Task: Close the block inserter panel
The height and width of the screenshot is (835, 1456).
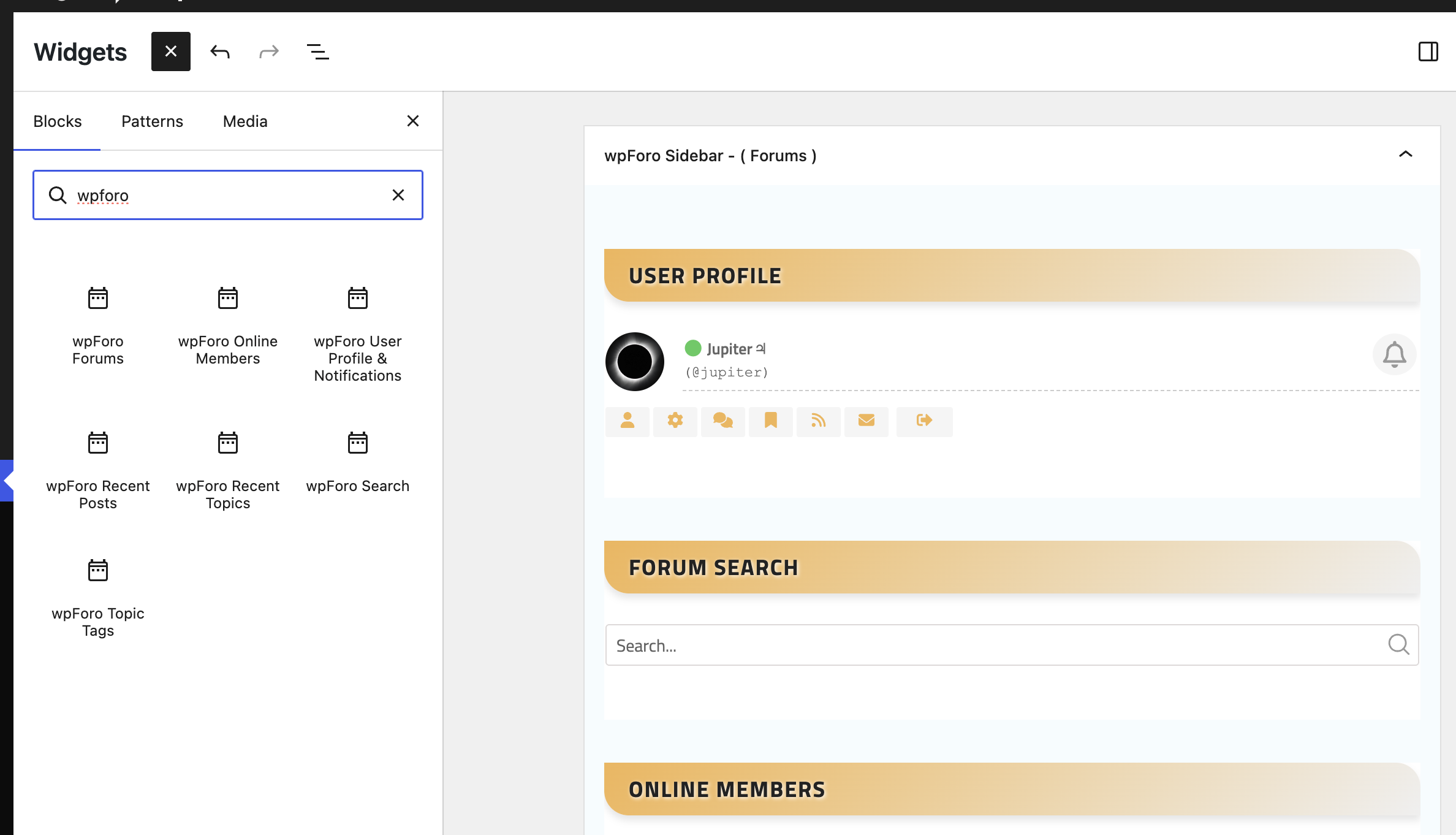Action: pyautogui.click(x=413, y=121)
